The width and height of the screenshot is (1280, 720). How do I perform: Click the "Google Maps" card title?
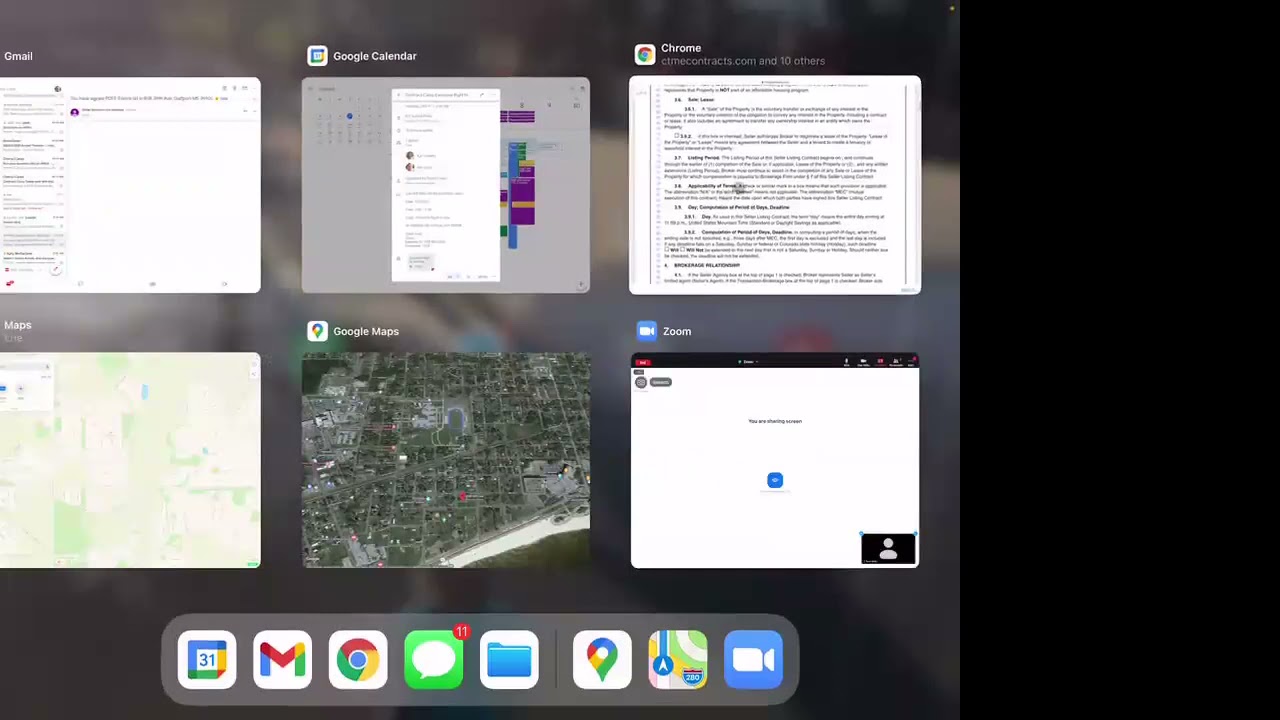click(366, 331)
